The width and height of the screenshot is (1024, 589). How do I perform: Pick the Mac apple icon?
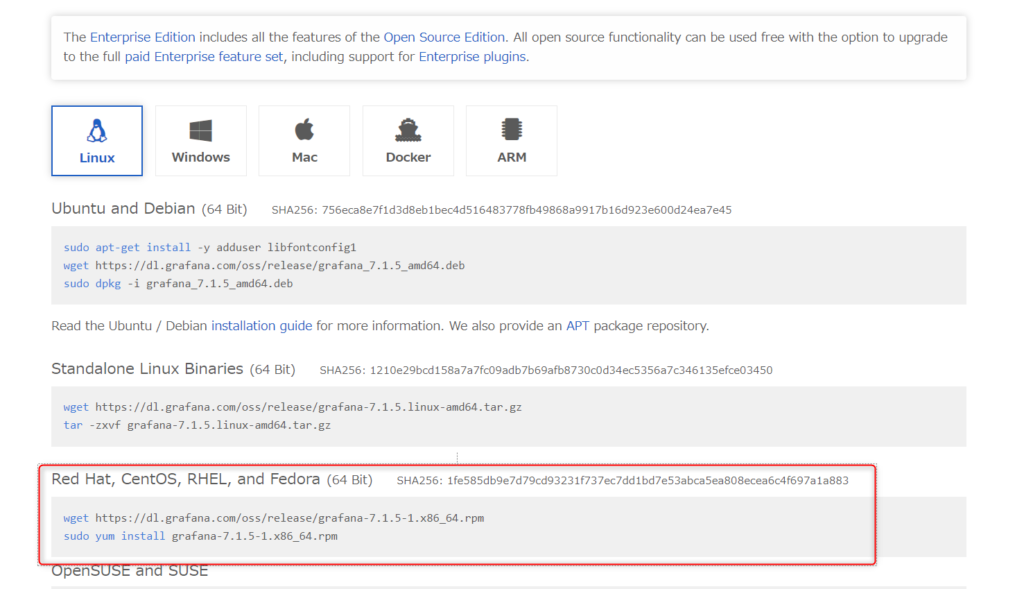pyautogui.click(x=304, y=129)
